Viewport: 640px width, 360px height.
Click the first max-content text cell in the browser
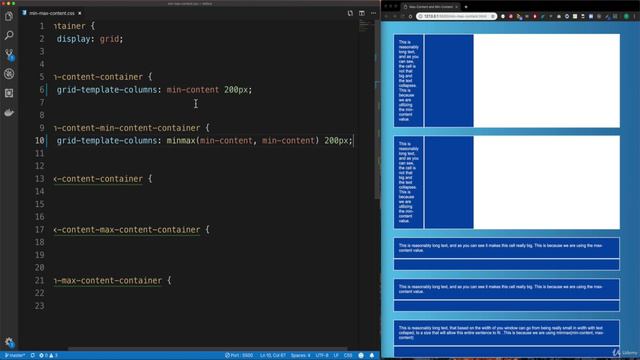[507, 248]
